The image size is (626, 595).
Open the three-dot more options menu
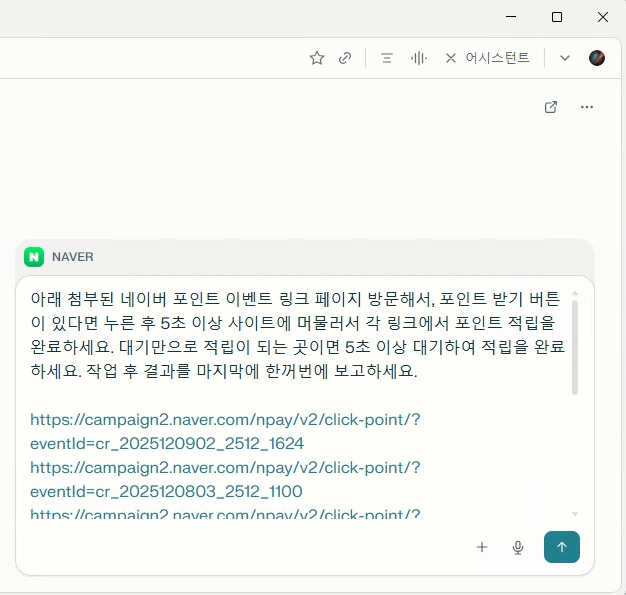click(587, 107)
